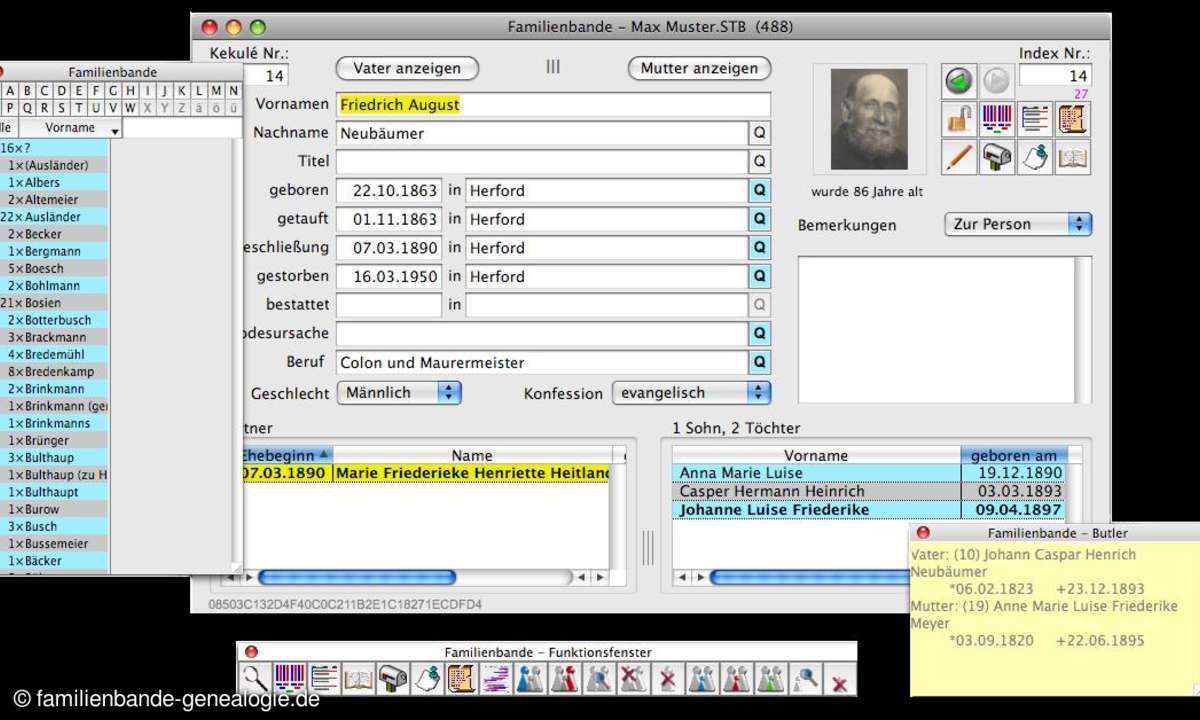Click the grey family group icon
Image resolution: width=1200 pixels, height=720 pixels.
(x=702, y=679)
